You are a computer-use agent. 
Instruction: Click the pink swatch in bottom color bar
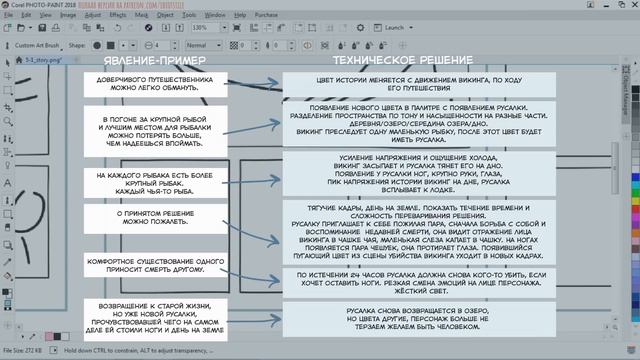click(49, 336)
